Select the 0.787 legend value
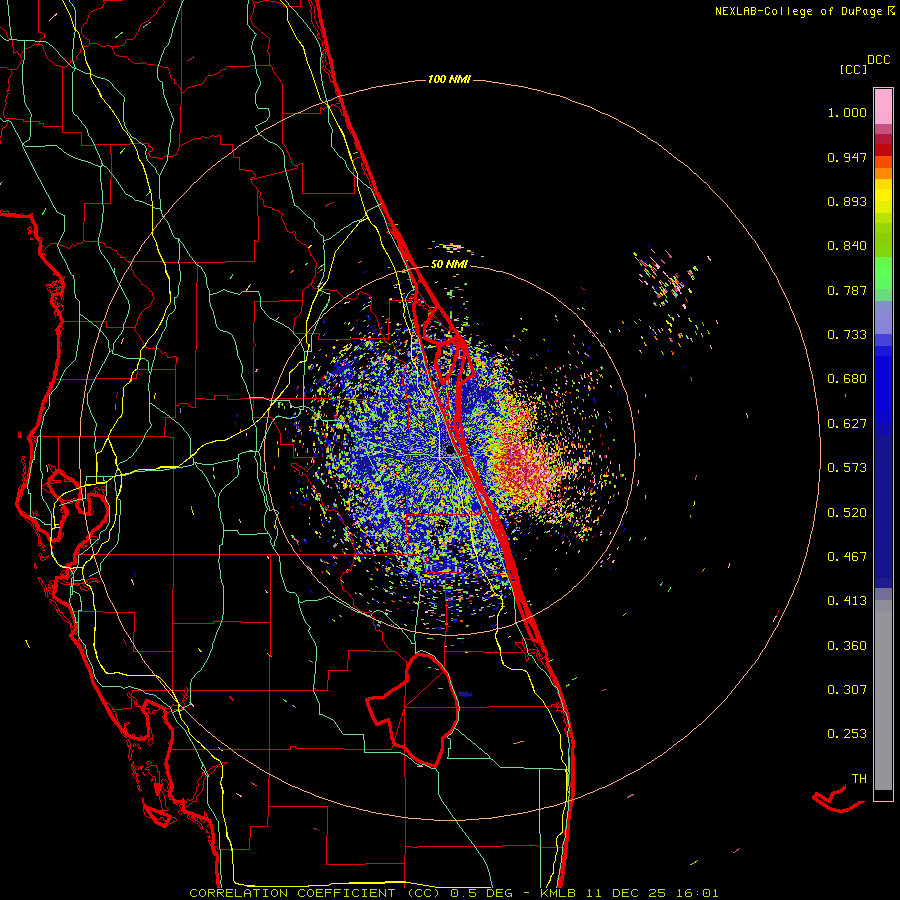The image size is (900, 900). [847, 290]
